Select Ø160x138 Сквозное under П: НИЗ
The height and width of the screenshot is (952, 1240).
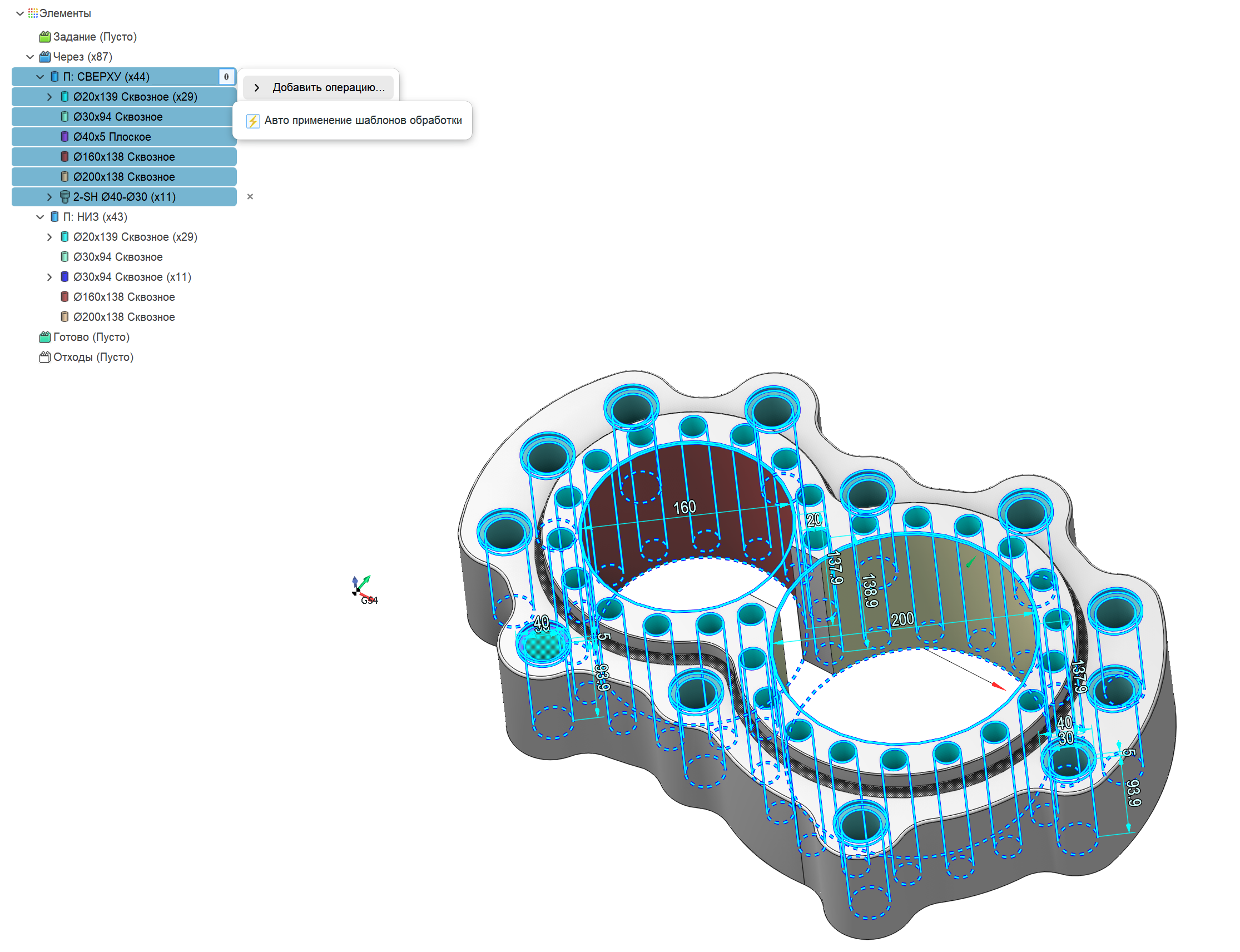point(123,297)
